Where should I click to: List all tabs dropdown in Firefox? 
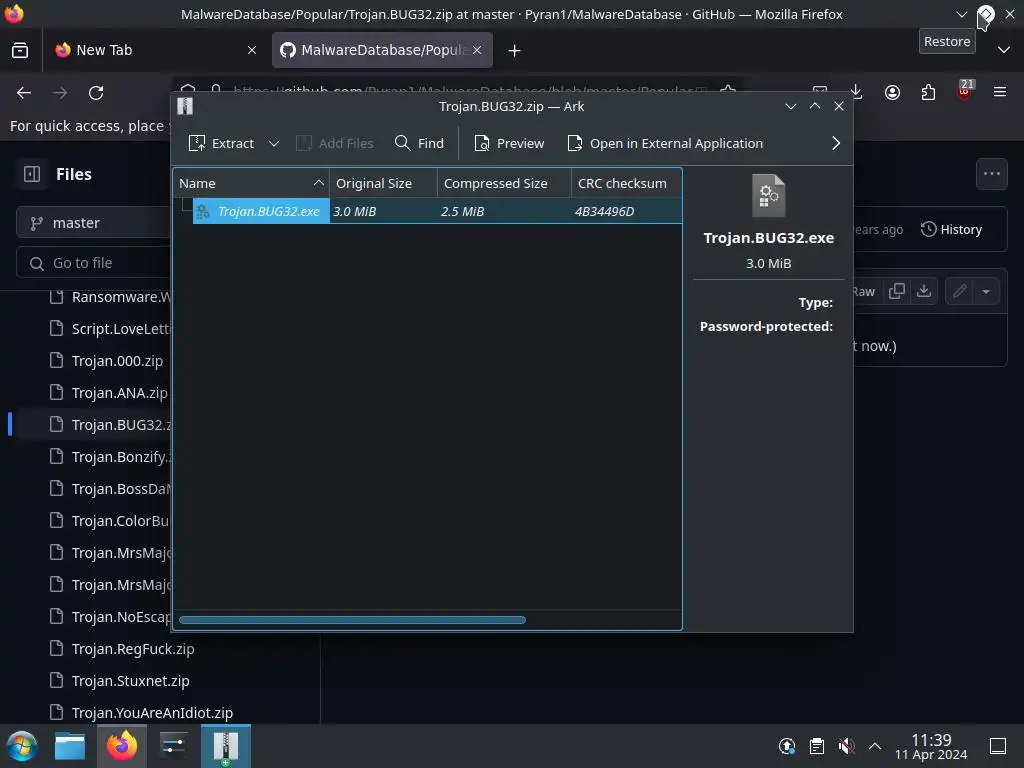point(1004,50)
